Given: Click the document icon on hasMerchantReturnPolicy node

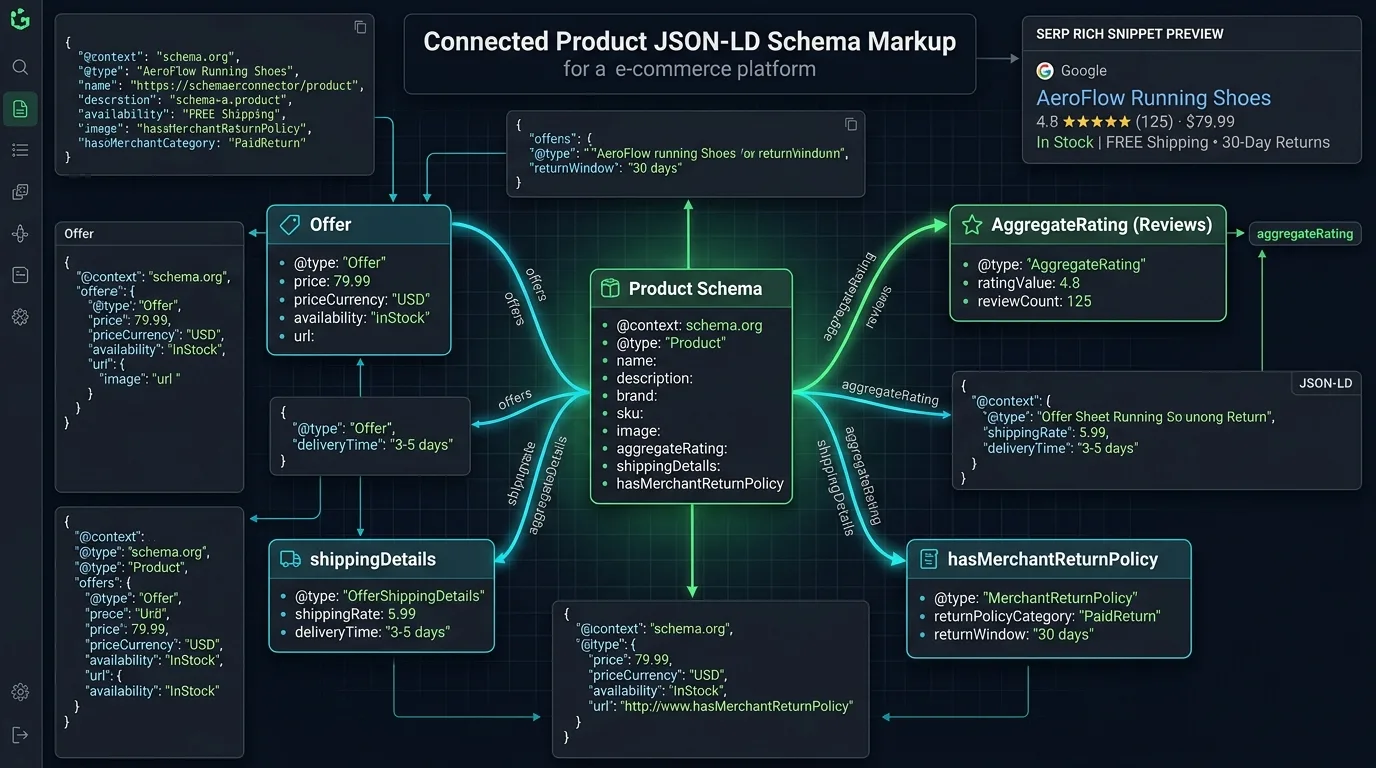Looking at the screenshot, I should [x=928, y=559].
